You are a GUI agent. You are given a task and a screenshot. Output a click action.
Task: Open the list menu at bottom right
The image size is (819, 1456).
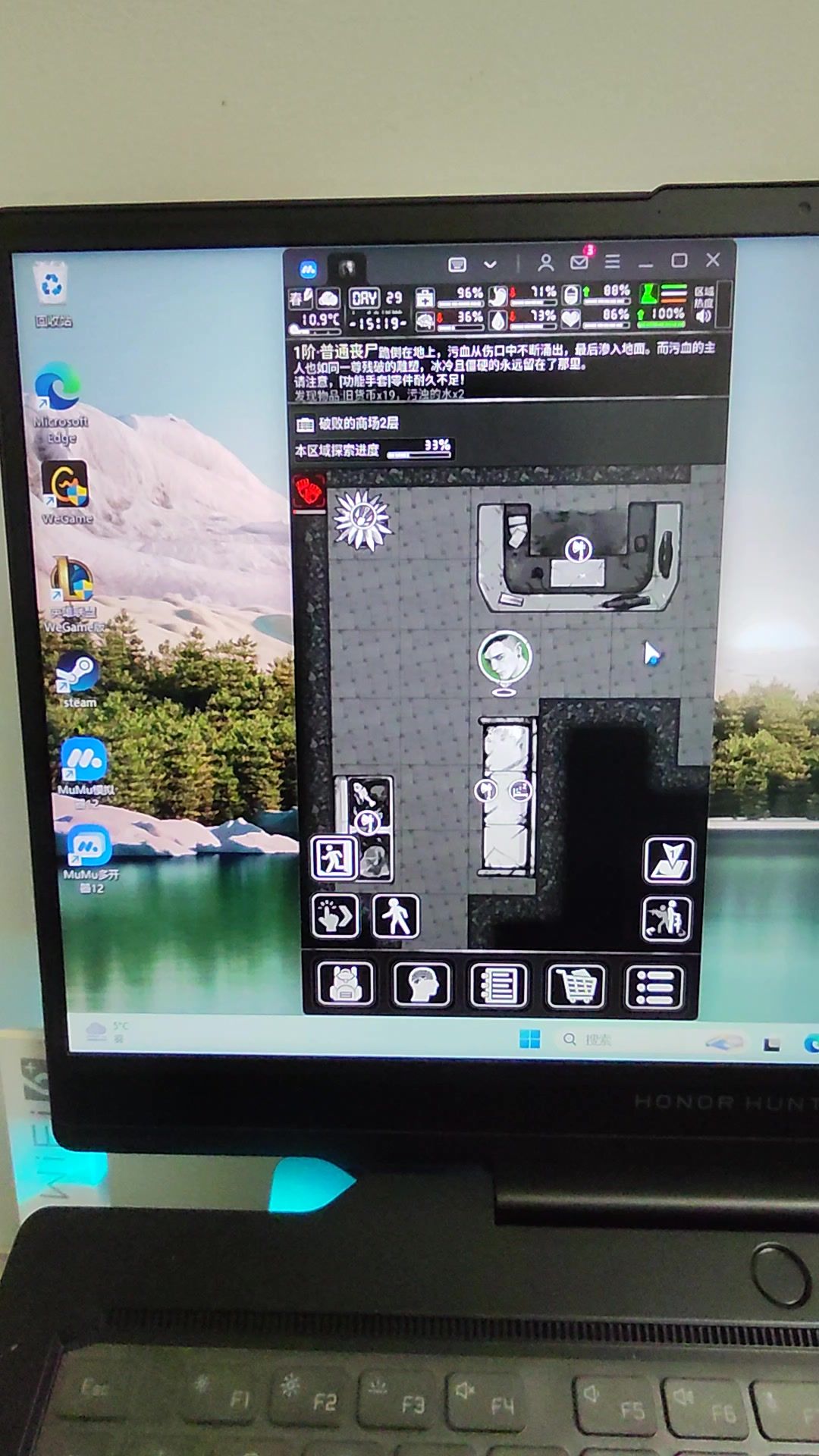654,987
